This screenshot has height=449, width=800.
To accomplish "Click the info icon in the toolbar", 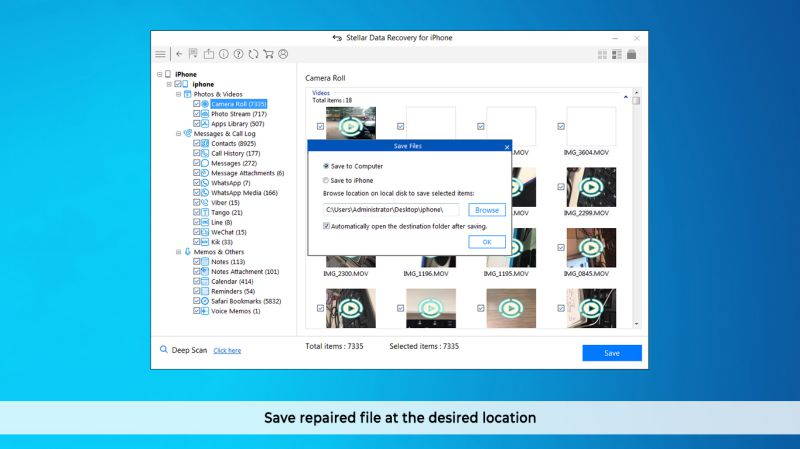I will [x=223, y=54].
